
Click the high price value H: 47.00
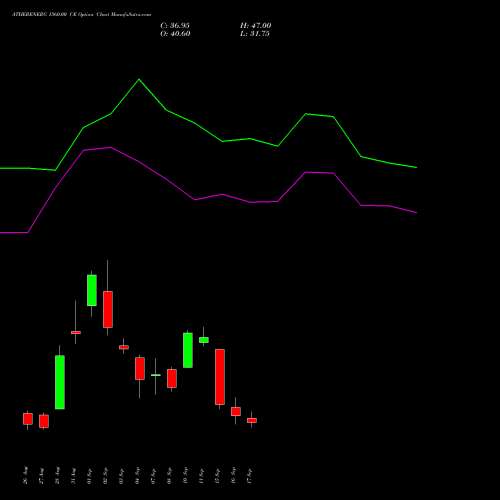[256, 26]
